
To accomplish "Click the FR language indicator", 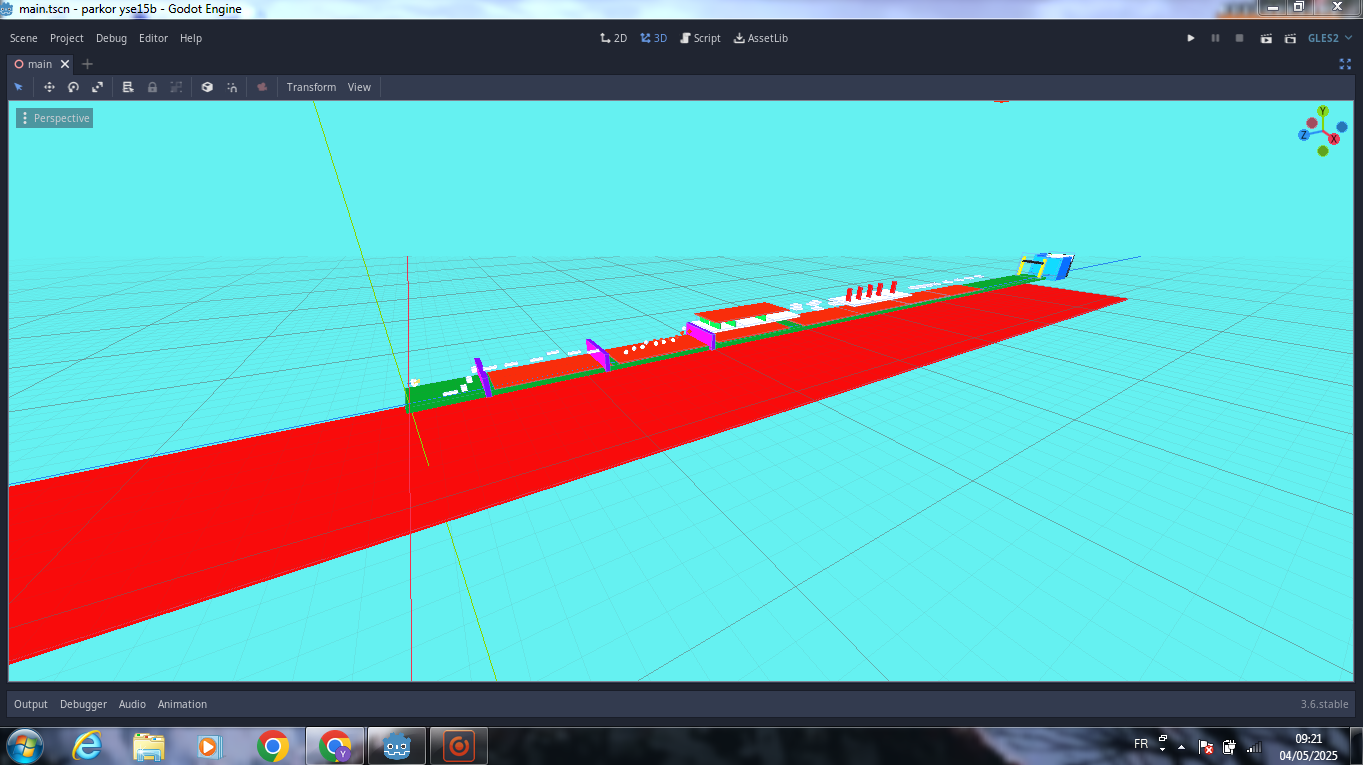I will pos(1141,744).
